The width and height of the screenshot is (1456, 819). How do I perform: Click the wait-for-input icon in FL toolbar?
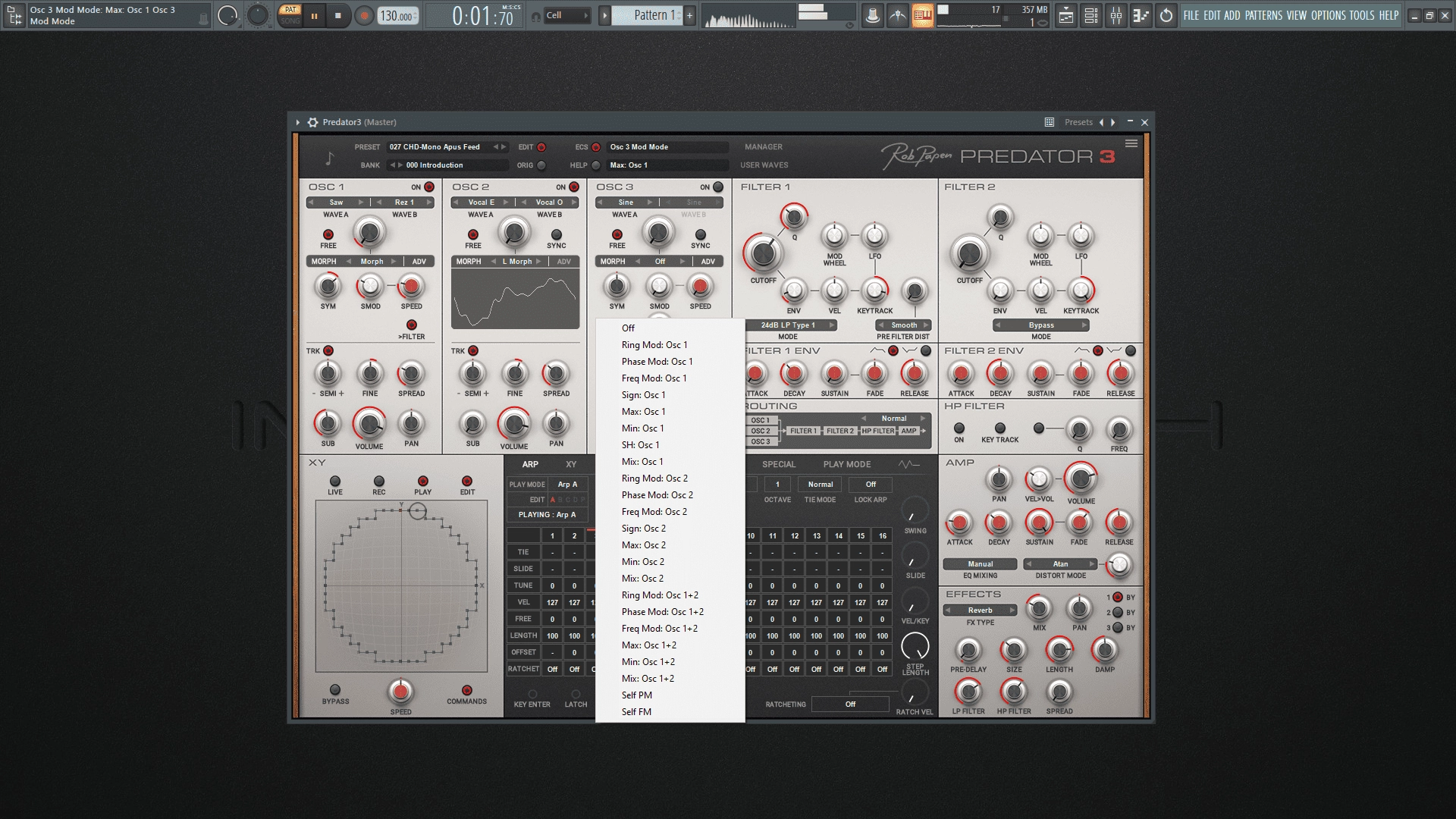pyautogui.click(x=898, y=15)
